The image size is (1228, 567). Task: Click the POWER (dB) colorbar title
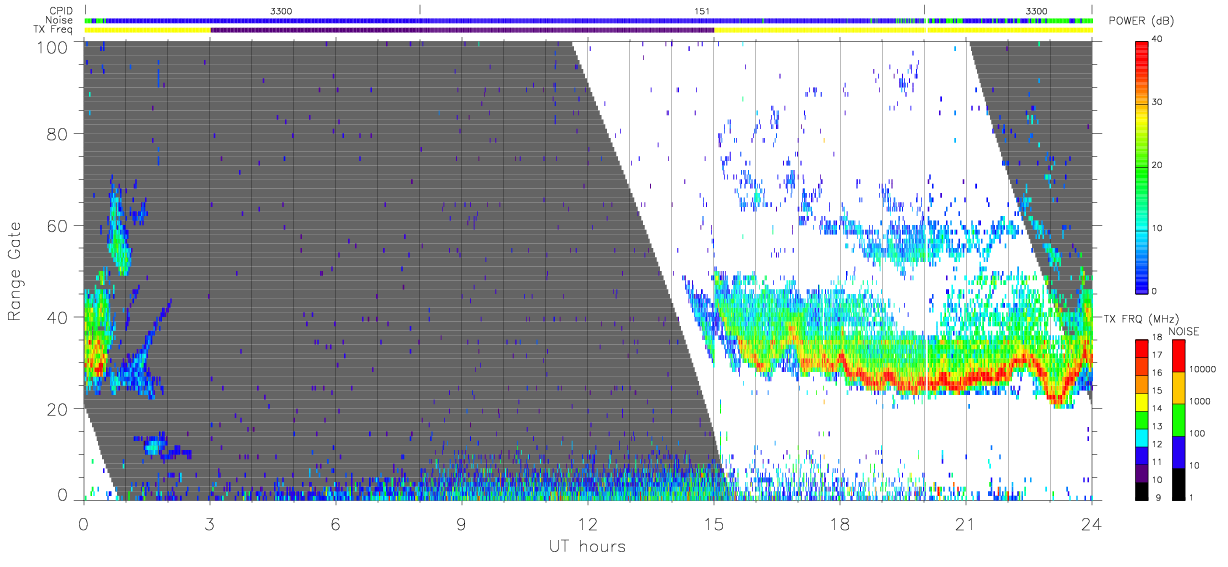pos(1140,21)
